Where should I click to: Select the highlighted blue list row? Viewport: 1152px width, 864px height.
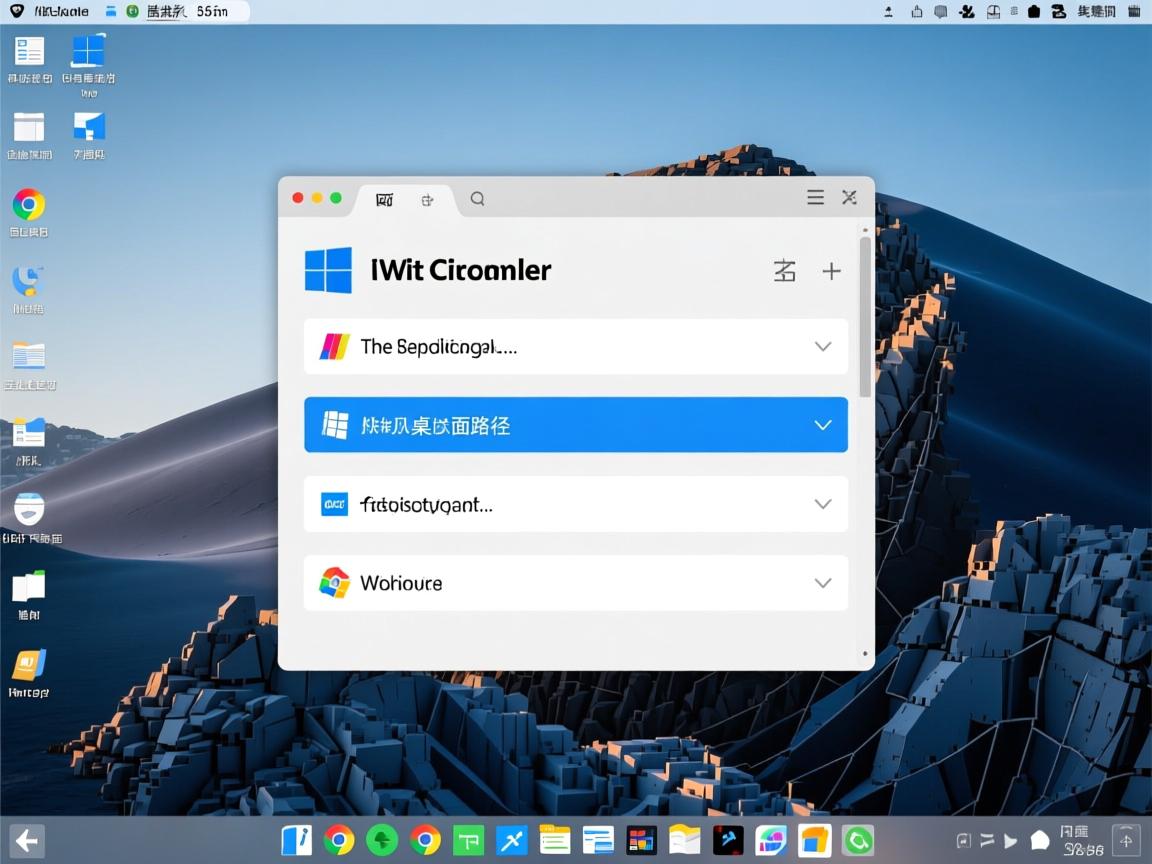coord(576,424)
